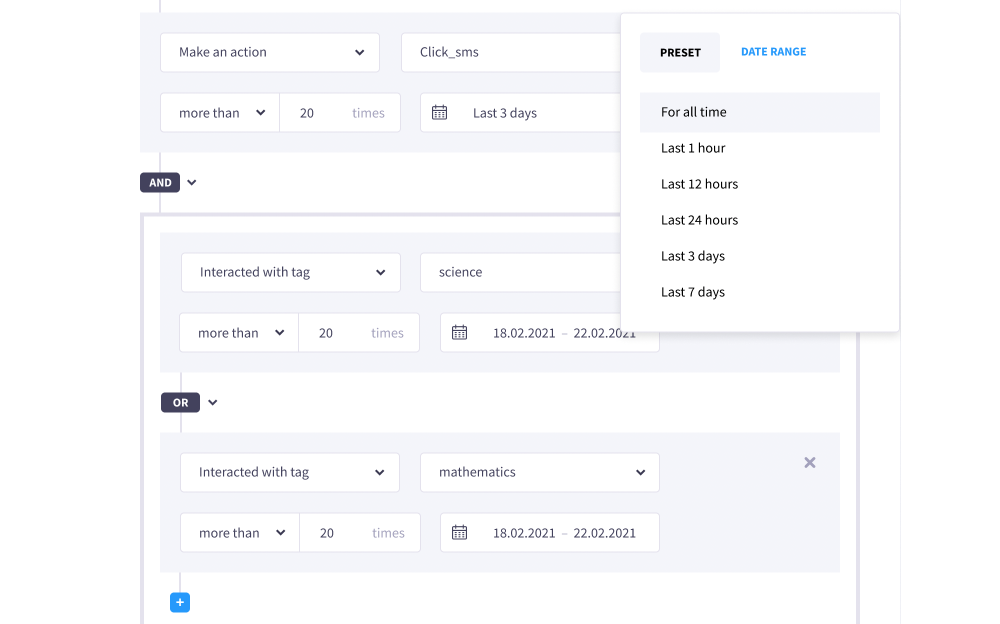Add a new condition with the blue plus button
The width and height of the screenshot is (1000, 624).
tap(180, 602)
